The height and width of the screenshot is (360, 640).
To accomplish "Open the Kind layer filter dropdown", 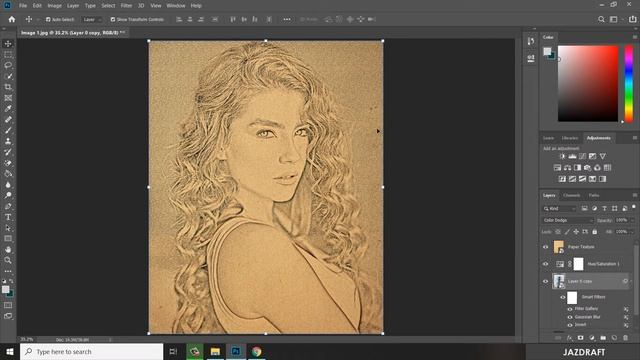I will (x=559, y=209).
